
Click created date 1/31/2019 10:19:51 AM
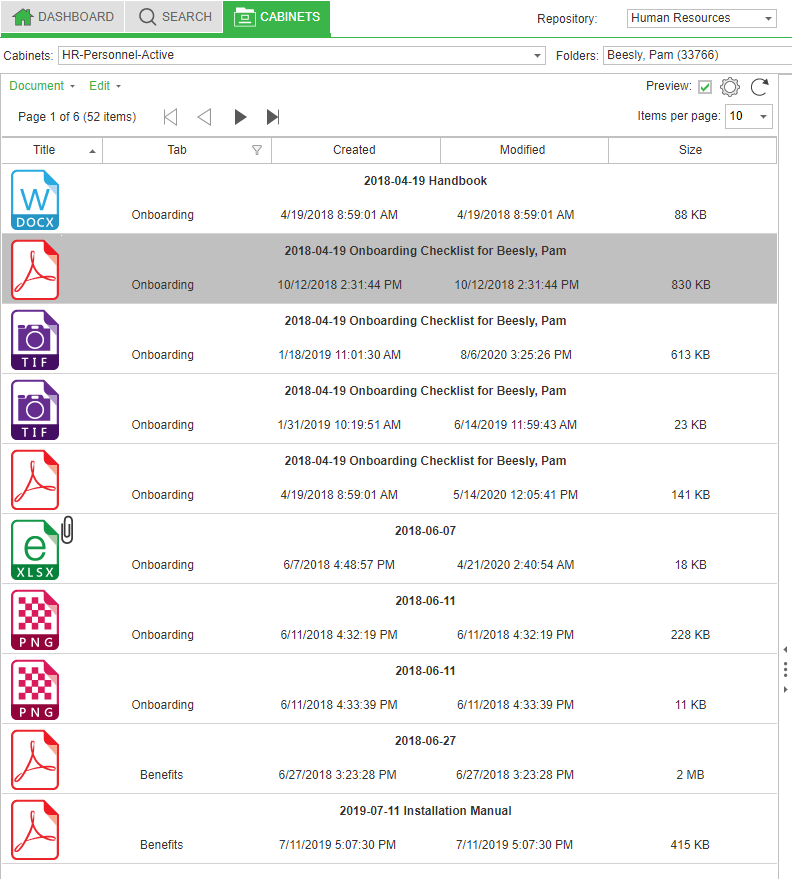[339, 425]
